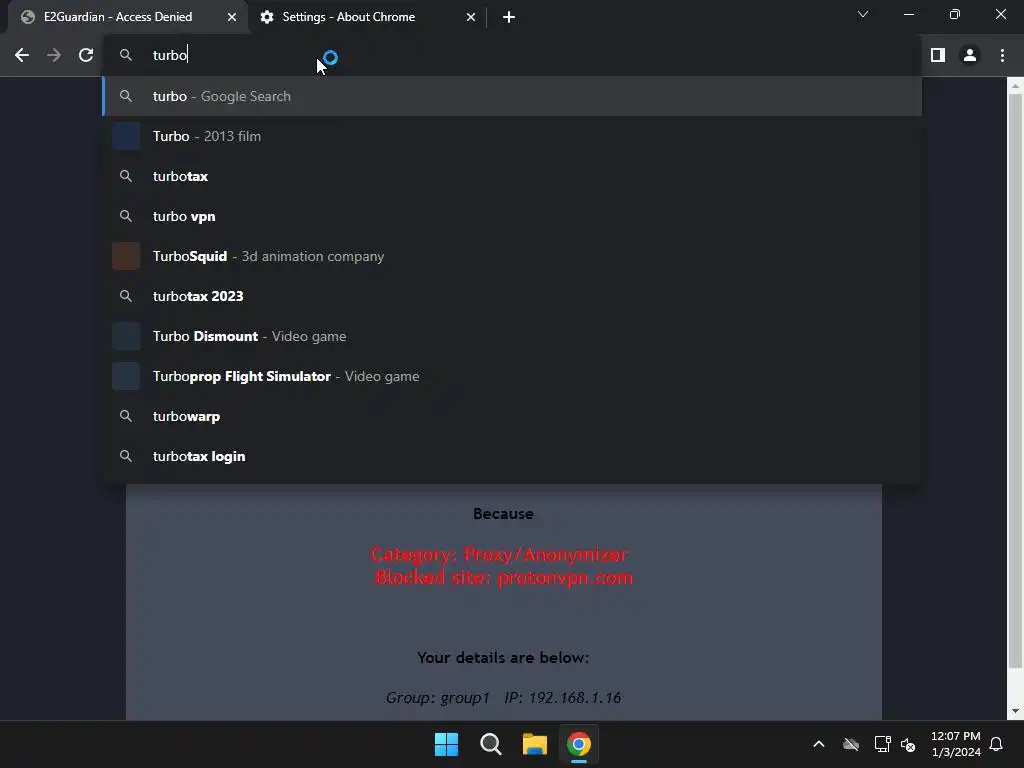The height and width of the screenshot is (768, 1024).
Task: Show hidden system tray icons
Action: (x=818, y=744)
